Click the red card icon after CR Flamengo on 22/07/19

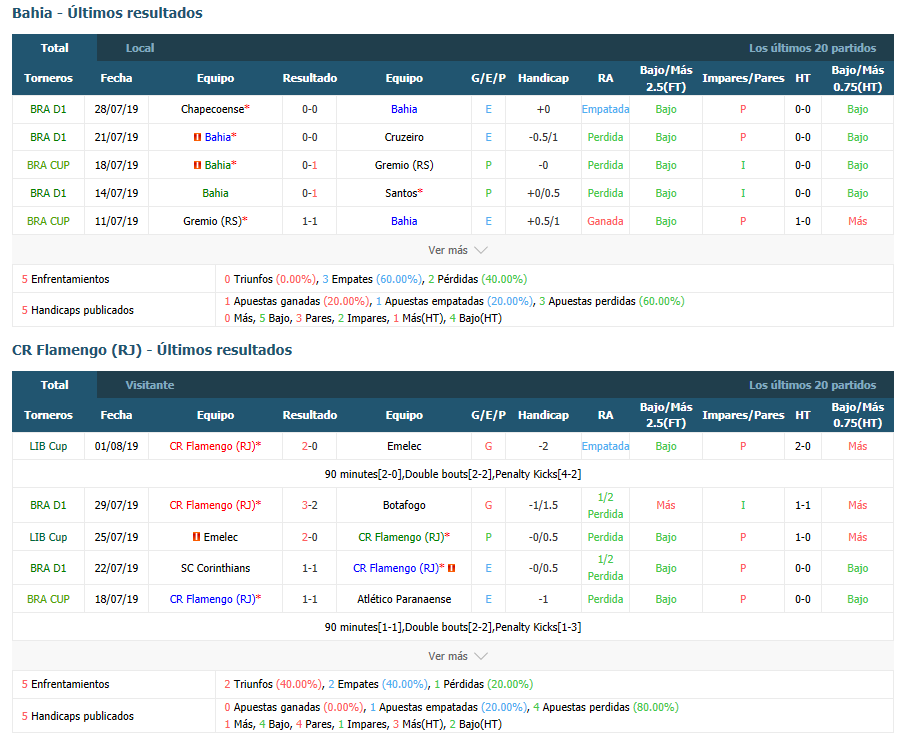tap(451, 568)
